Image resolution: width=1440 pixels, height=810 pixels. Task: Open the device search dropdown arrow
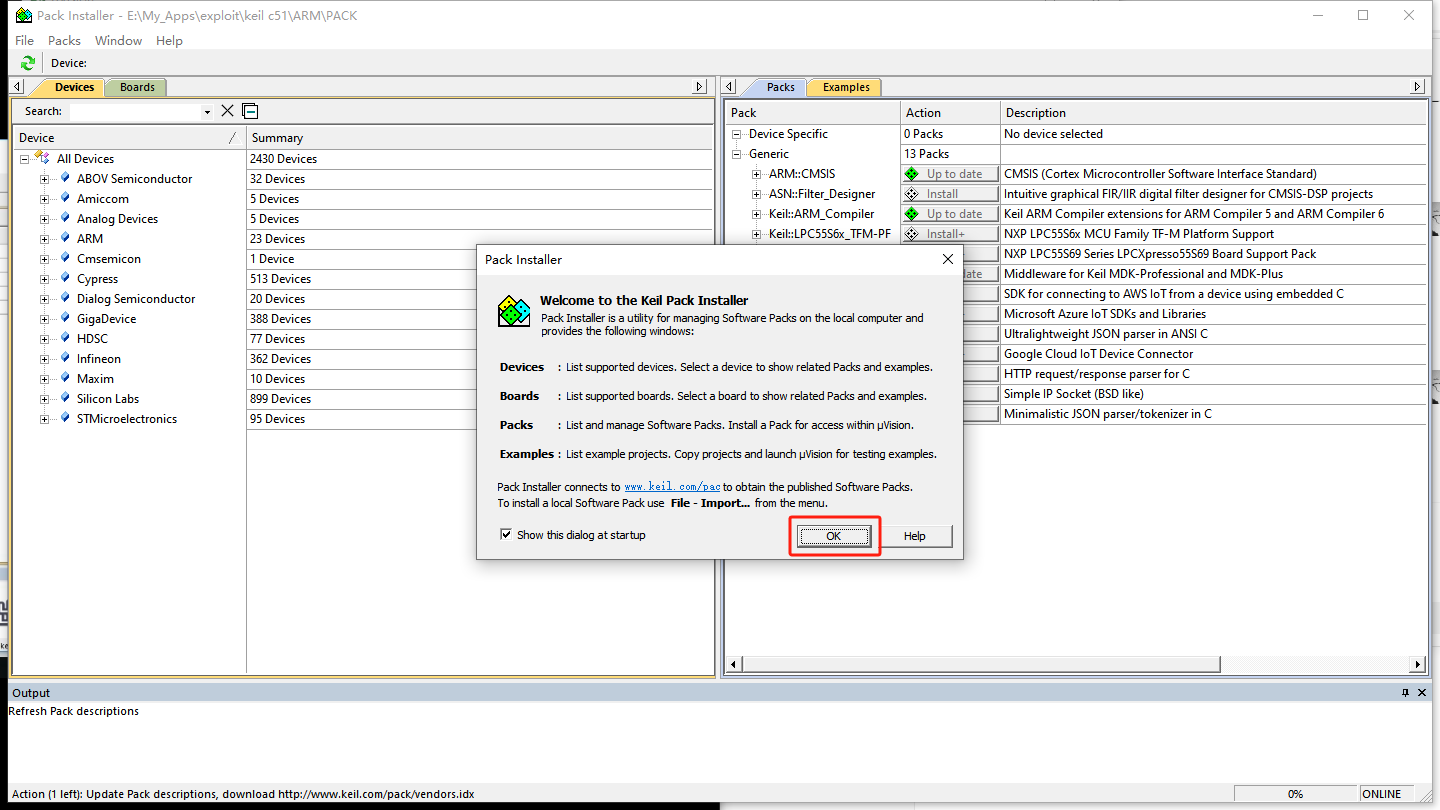pos(207,112)
